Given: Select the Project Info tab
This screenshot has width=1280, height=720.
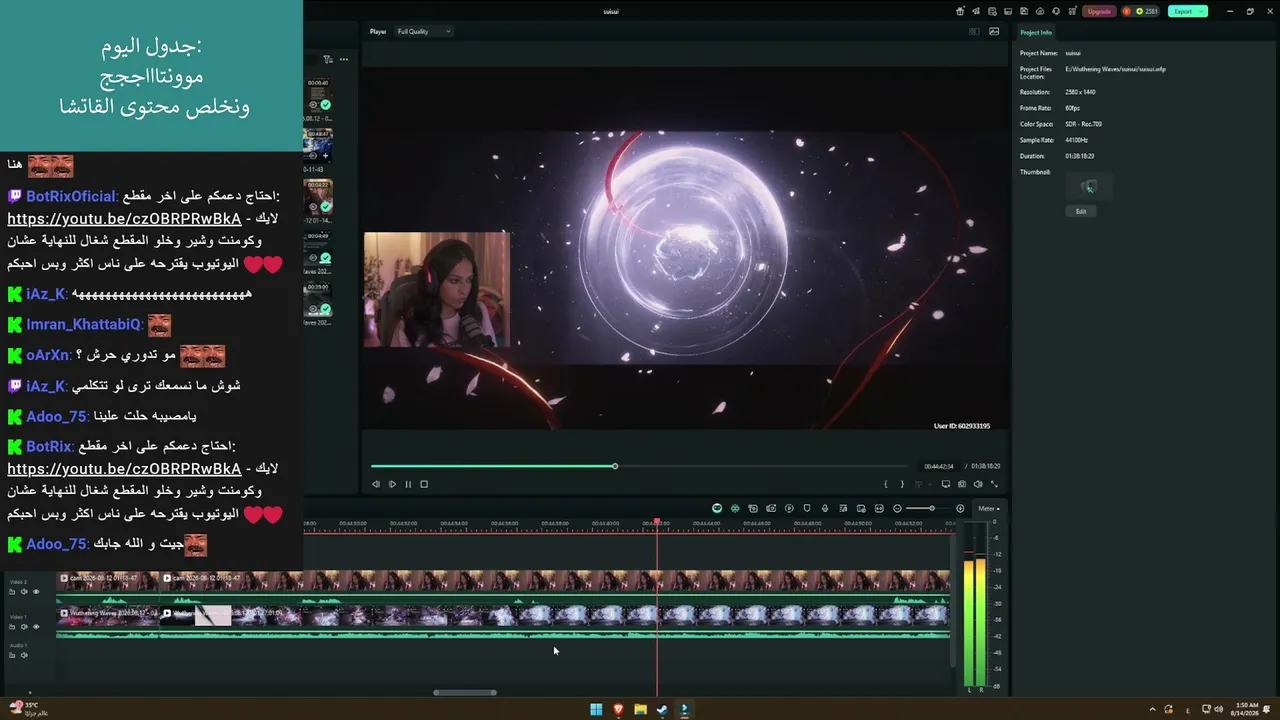Looking at the screenshot, I should pos(1036,33).
